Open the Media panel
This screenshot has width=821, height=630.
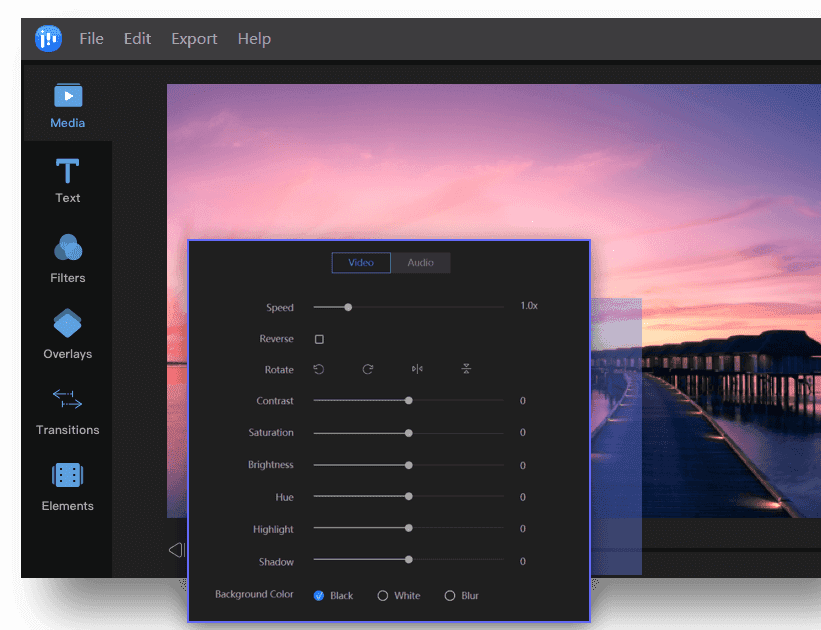[x=67, y=105]
